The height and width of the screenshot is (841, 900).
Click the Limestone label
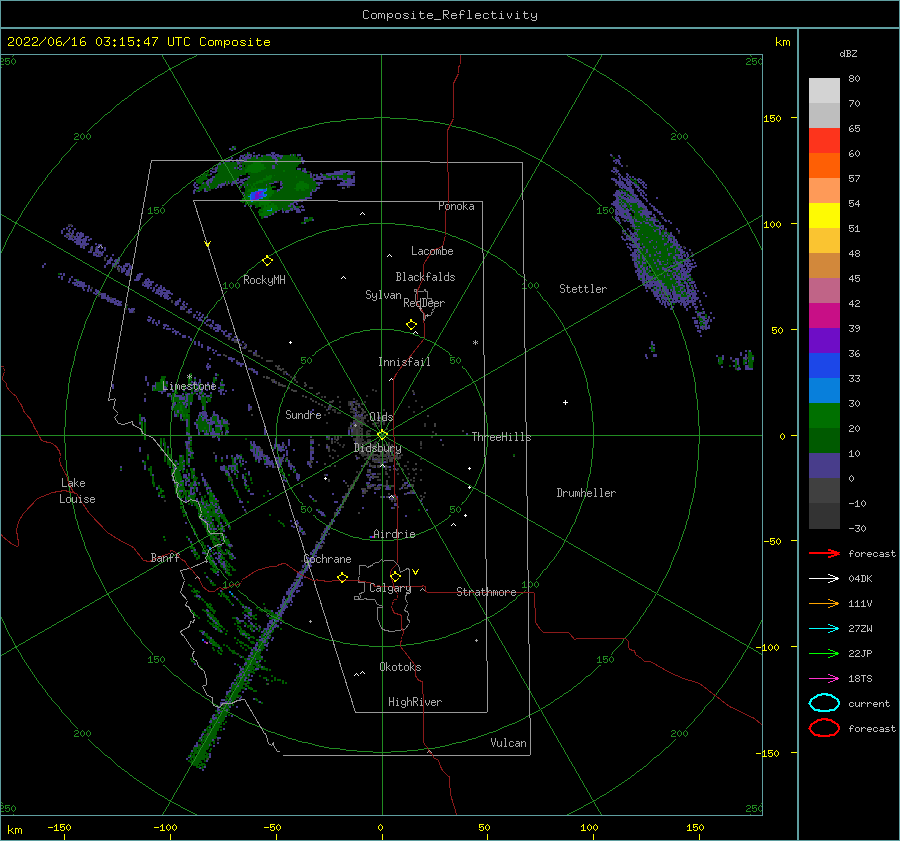click(189, 386)
